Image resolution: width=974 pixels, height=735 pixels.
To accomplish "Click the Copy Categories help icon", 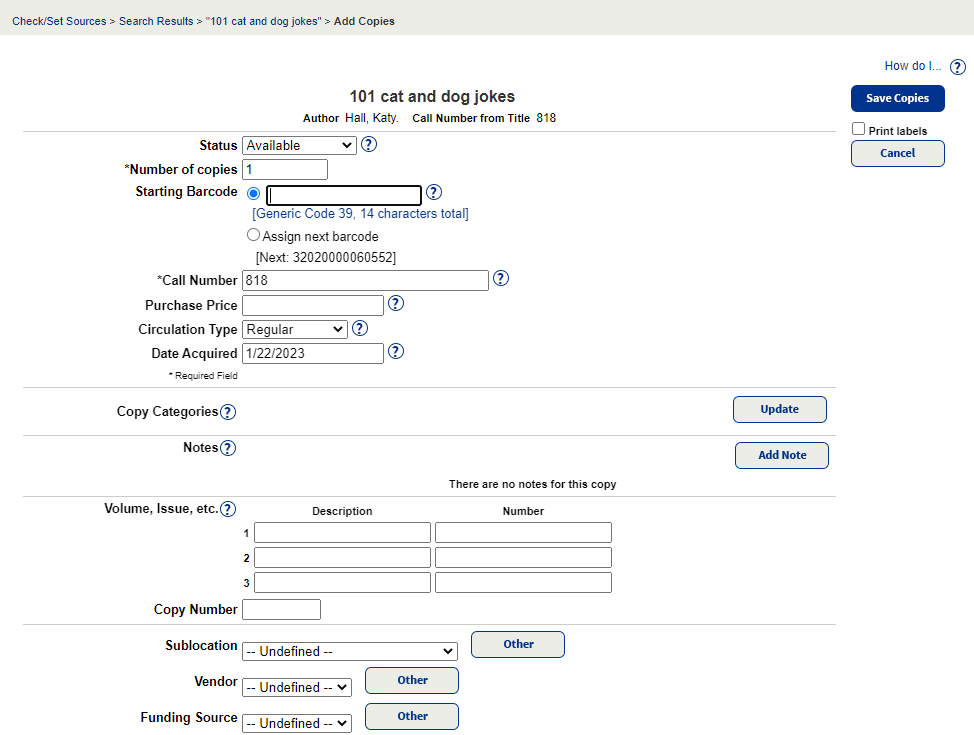I will 228,412.
